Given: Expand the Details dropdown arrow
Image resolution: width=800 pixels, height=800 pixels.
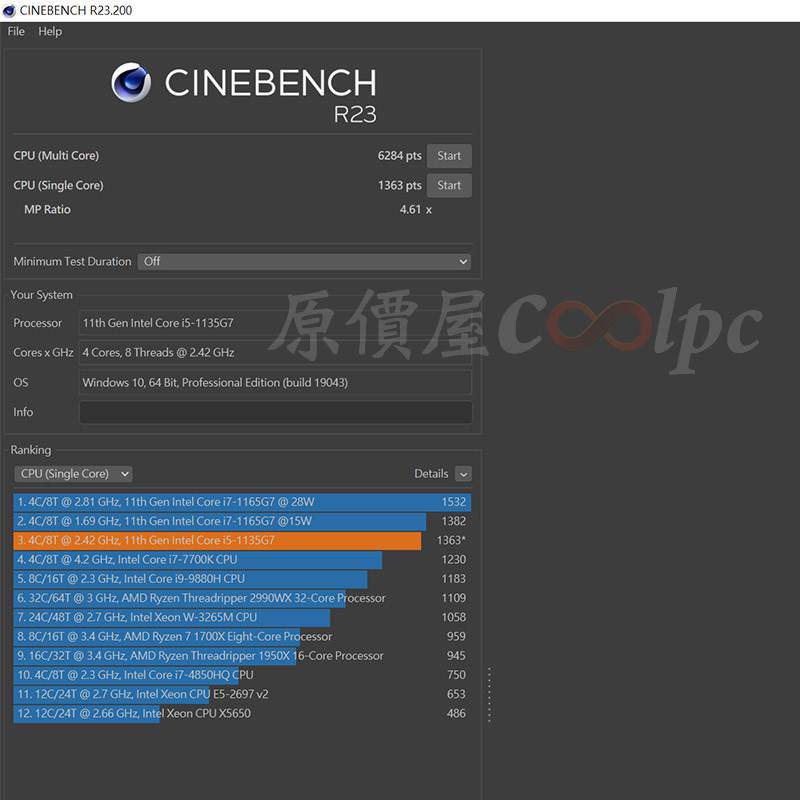Looking at the screenshot, I should click(x=463, y=474).
